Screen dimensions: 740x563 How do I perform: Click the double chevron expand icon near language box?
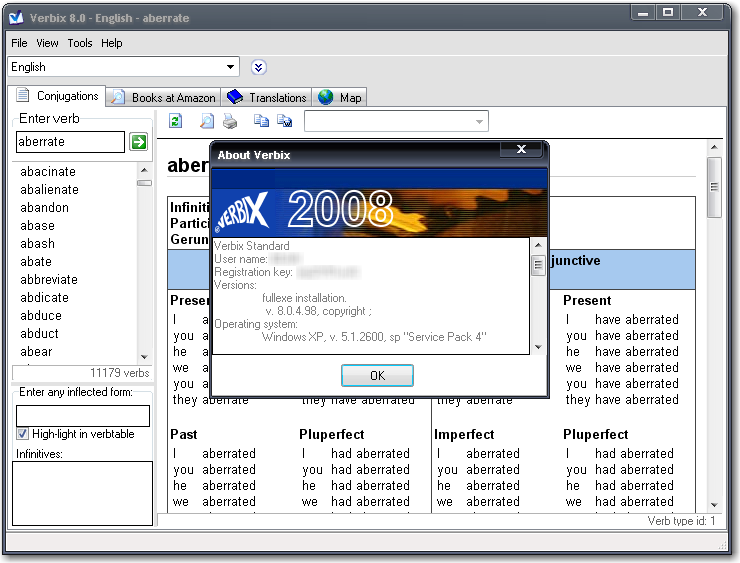[x=259, y=67]
